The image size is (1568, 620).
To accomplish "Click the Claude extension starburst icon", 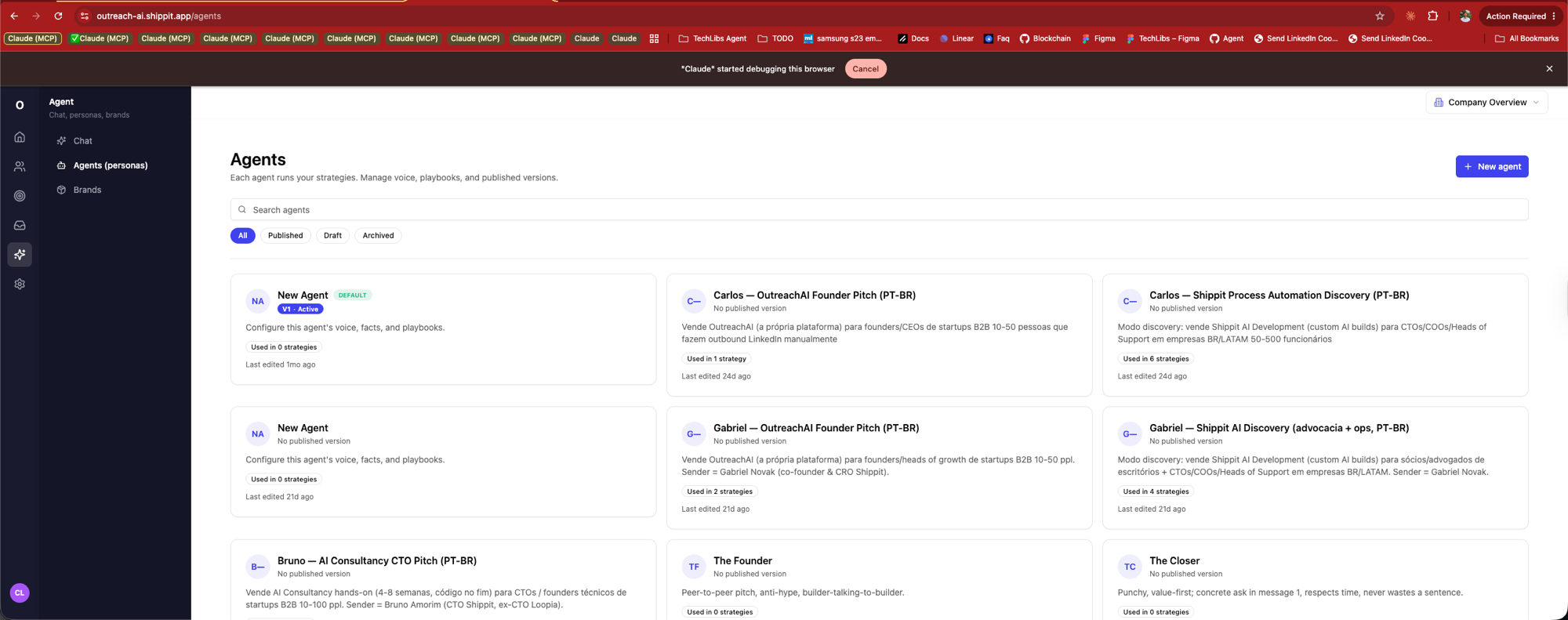I will click(x=1410, y=16).
